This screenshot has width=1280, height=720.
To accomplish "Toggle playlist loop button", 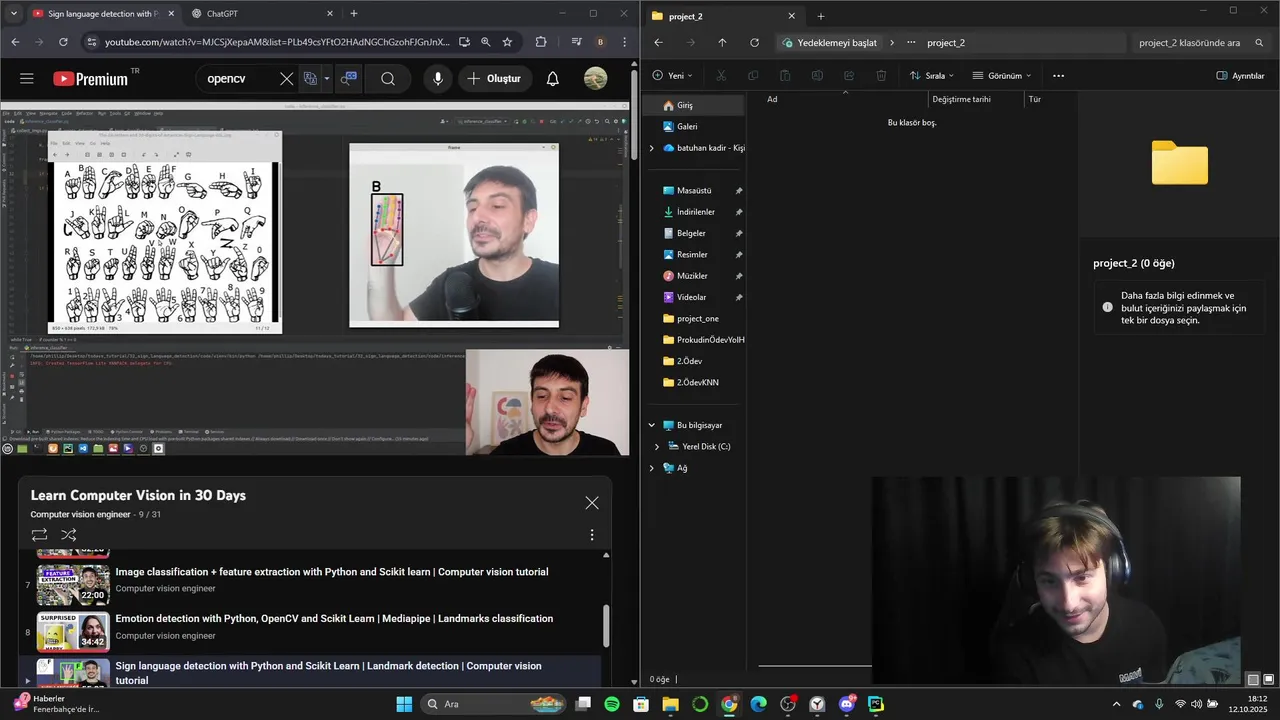I will 39,535.
